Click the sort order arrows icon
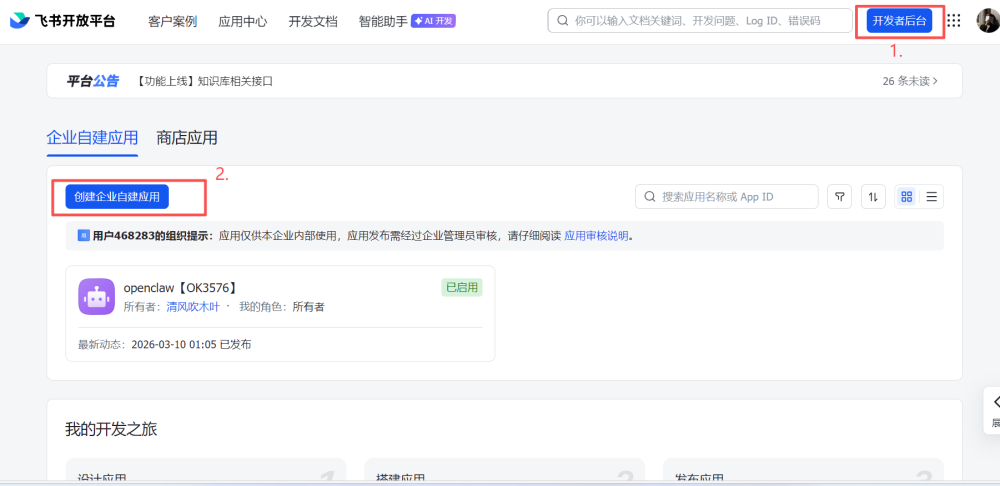This screenshot has height=486, width=1000. pos(873,197)
